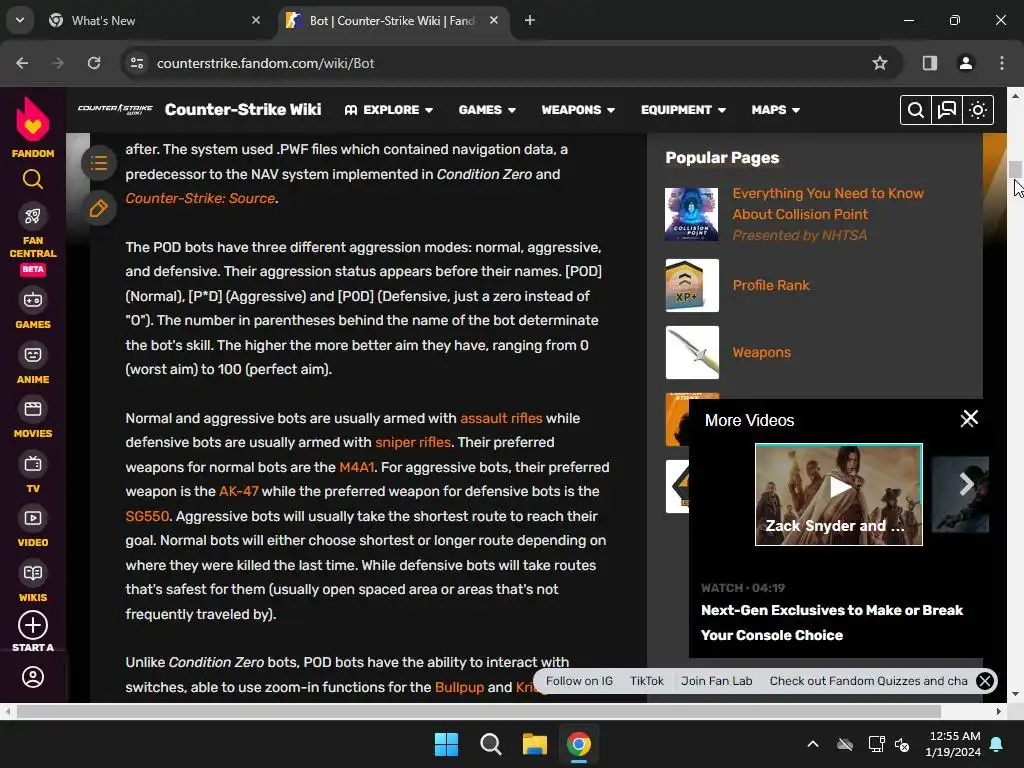Open Windows Start menu

[x=447, y=744]
